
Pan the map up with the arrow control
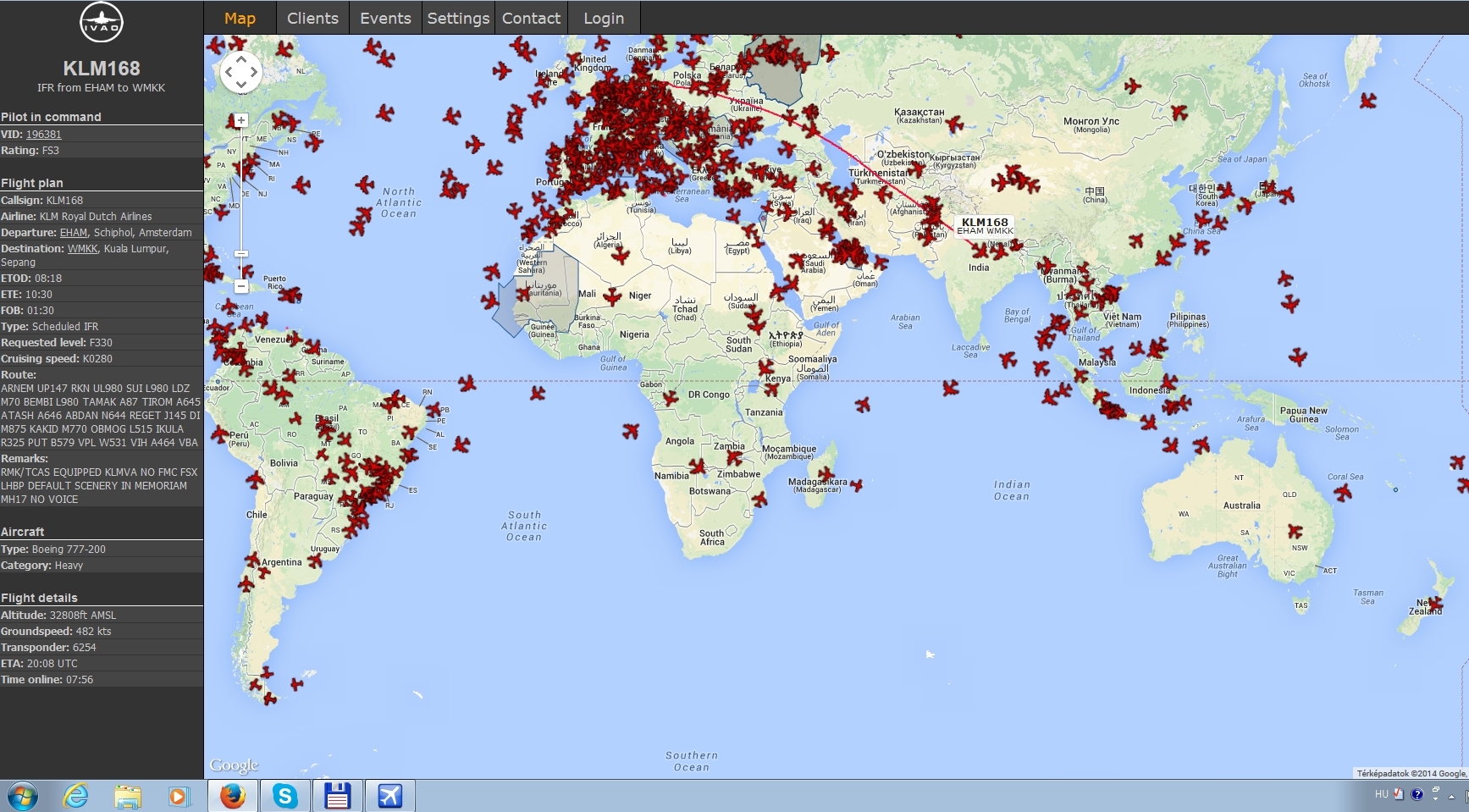(241, 60)
